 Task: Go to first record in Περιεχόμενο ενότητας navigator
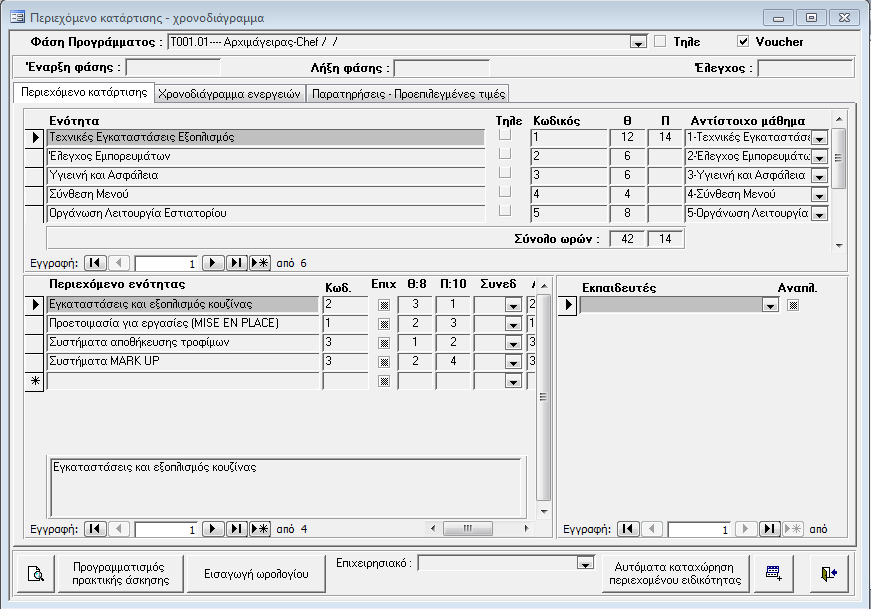pyautogui.click(x=95, y=529)
